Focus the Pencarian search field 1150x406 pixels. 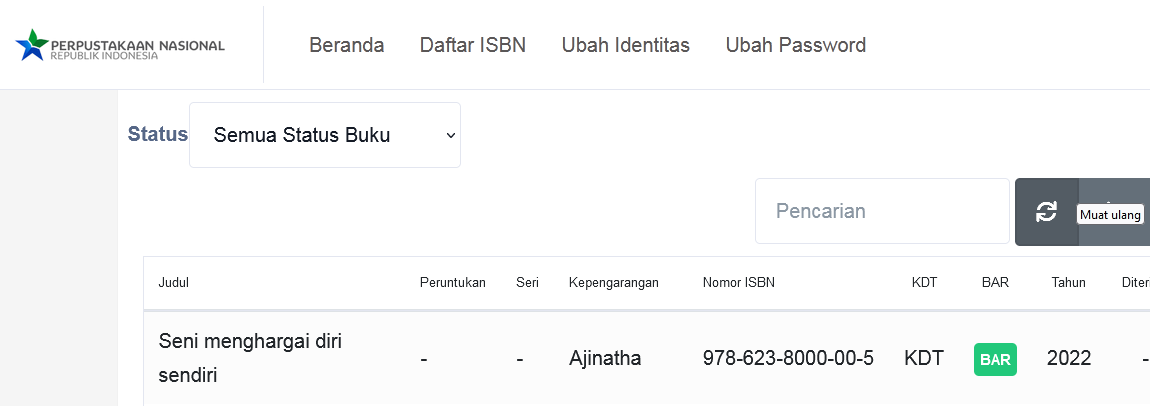882,211
